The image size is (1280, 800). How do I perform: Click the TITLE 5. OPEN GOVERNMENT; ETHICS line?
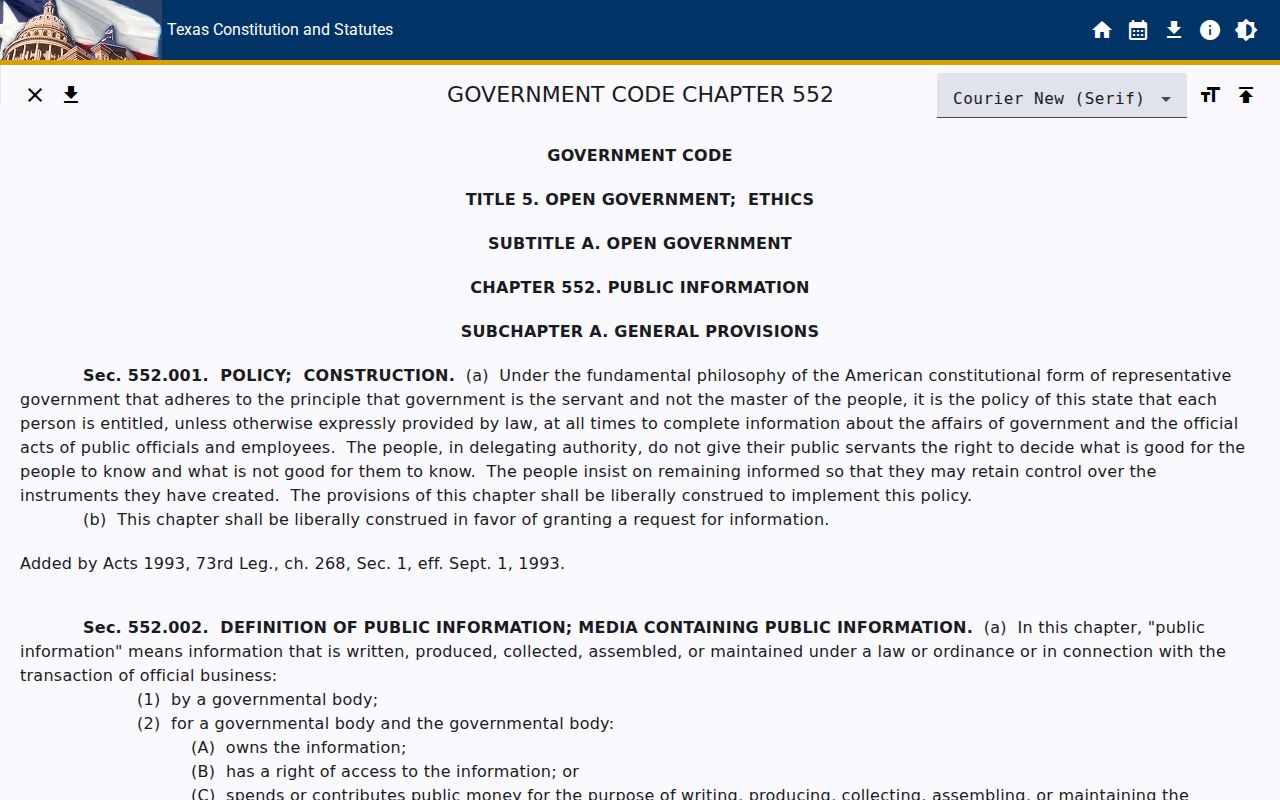640,199
